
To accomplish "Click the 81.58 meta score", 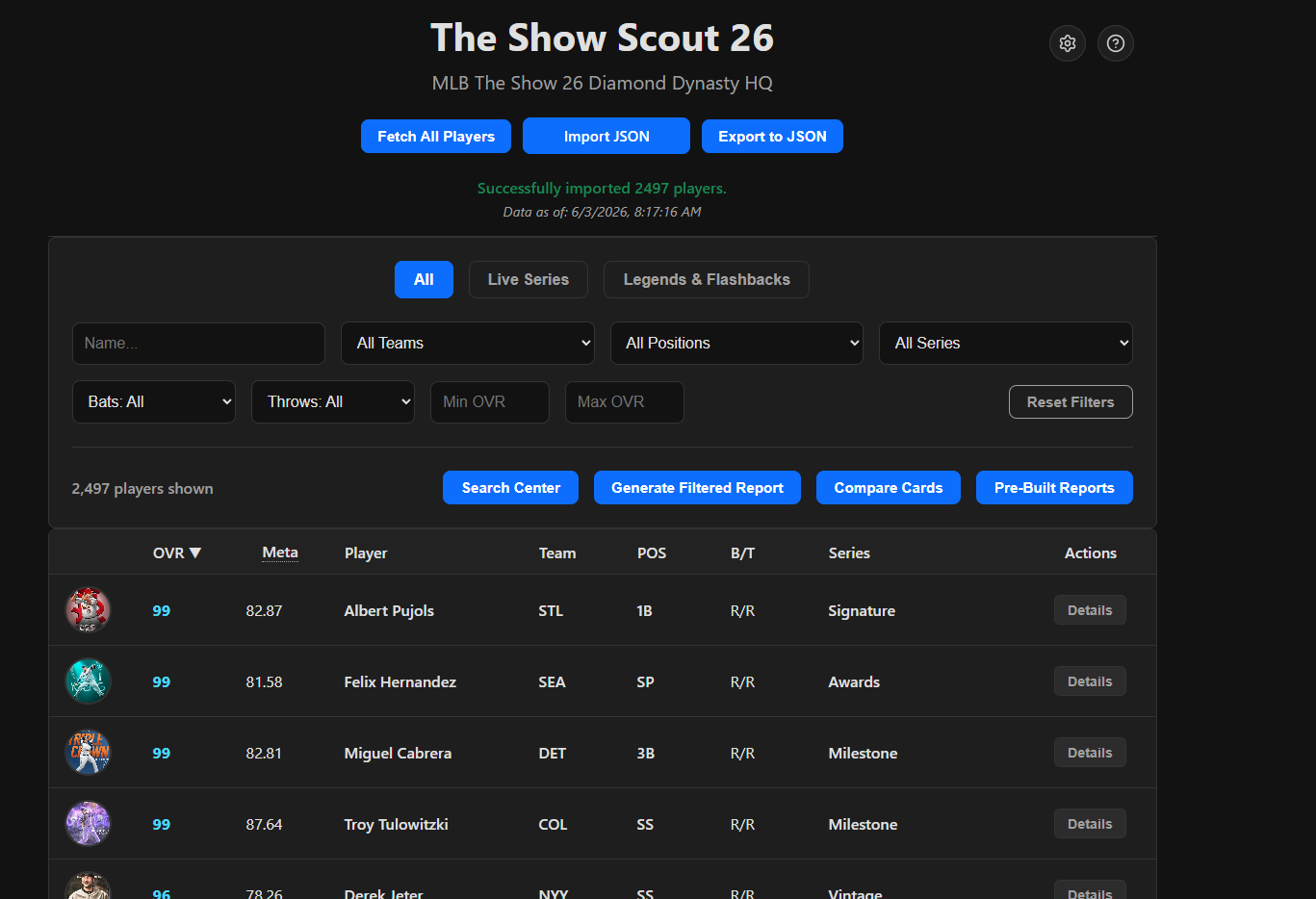I will pyautogui.click(x=264, y=681).
